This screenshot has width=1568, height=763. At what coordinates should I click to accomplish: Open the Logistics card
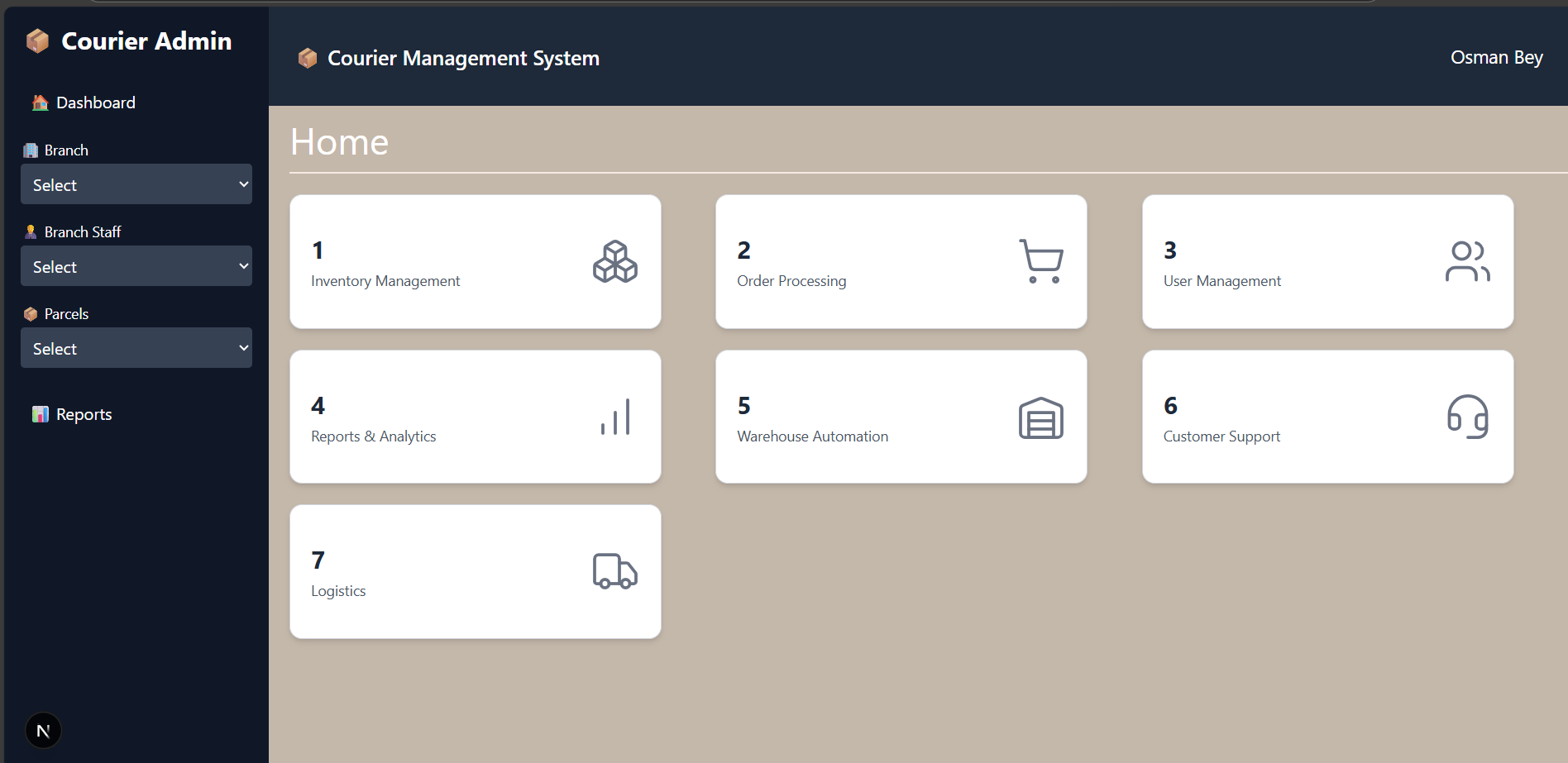476,572
